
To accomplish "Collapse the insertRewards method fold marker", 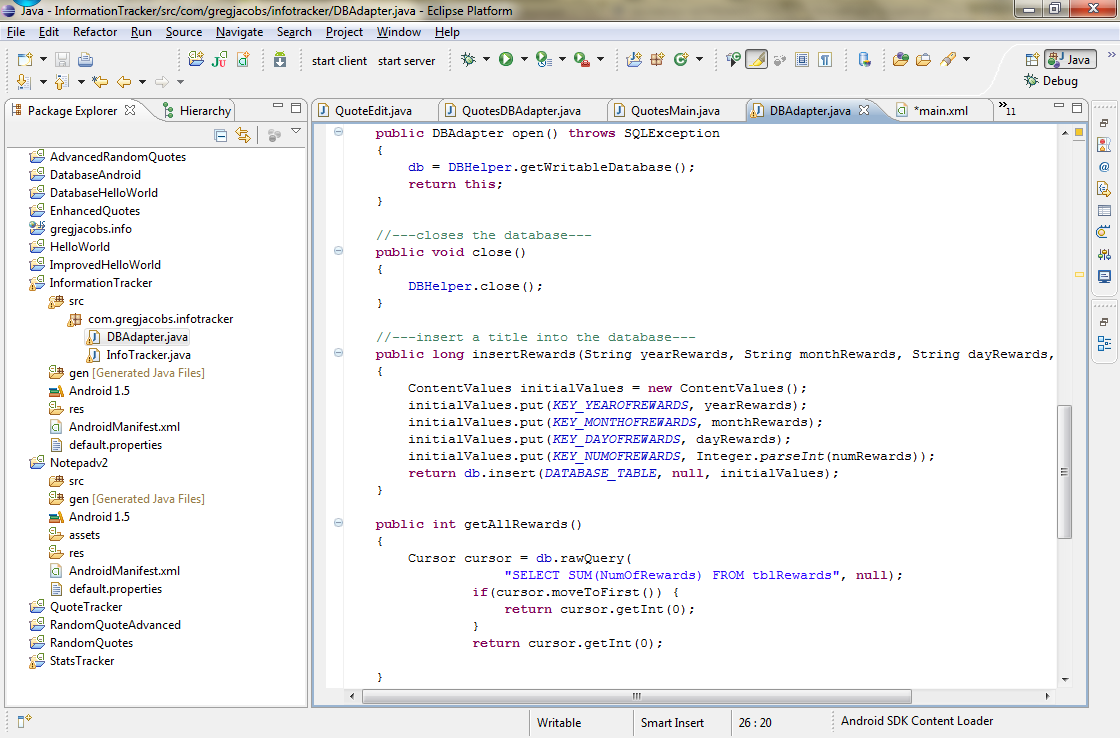I will pyautogui.click(x=339, y=354).
